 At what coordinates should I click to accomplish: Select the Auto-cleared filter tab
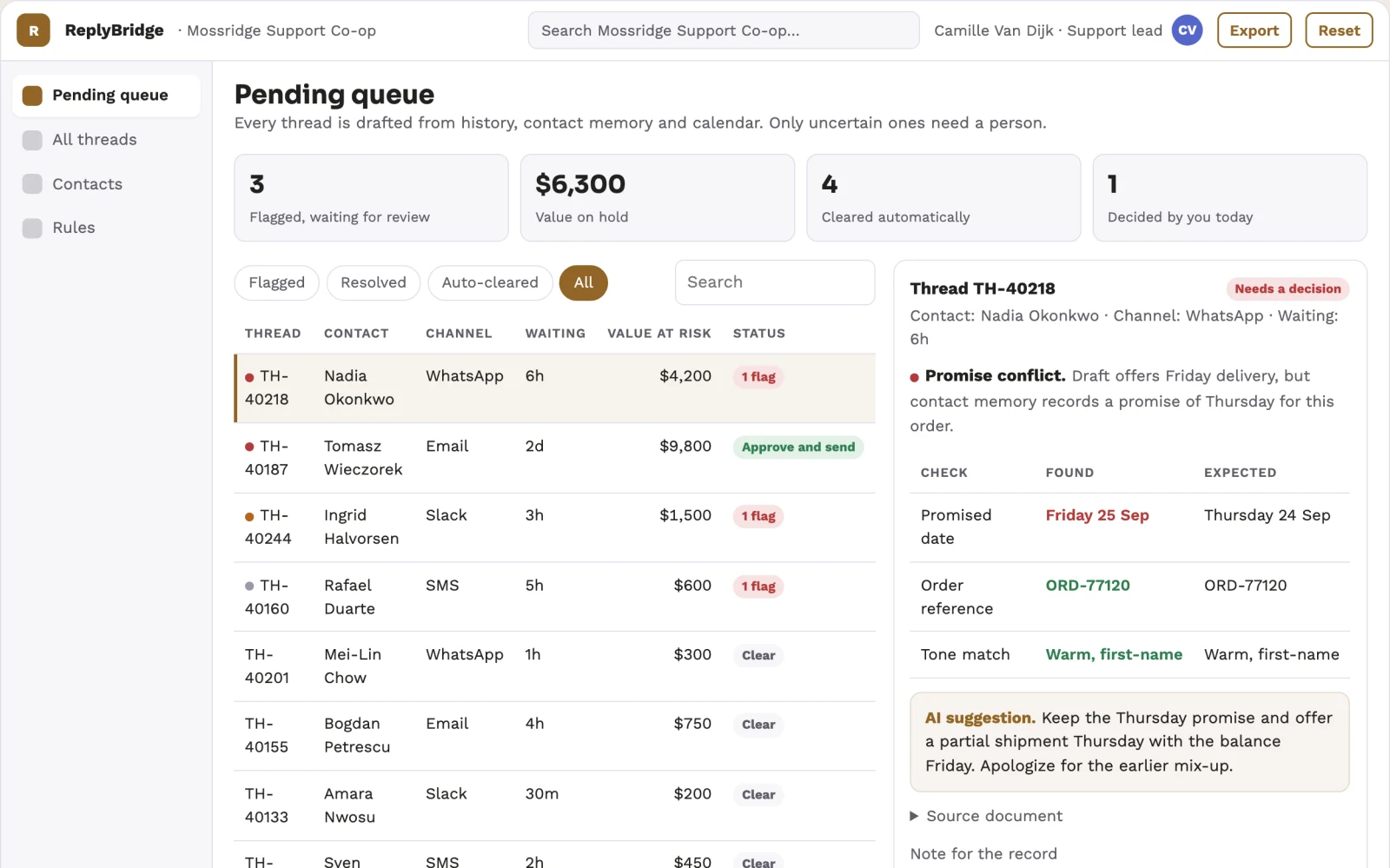[490, 282]
